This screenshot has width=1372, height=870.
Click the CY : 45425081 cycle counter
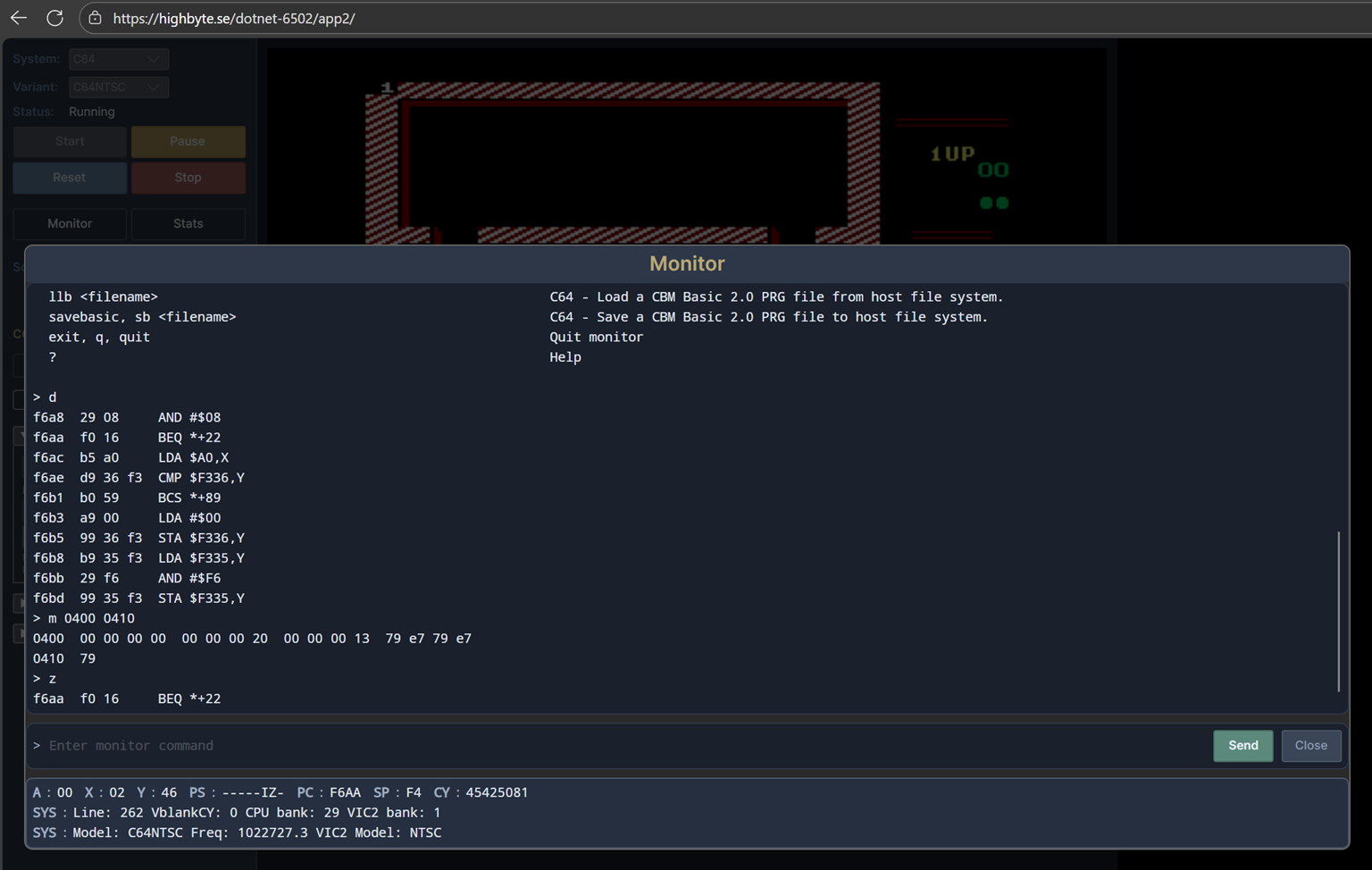[x=481, y=792]
